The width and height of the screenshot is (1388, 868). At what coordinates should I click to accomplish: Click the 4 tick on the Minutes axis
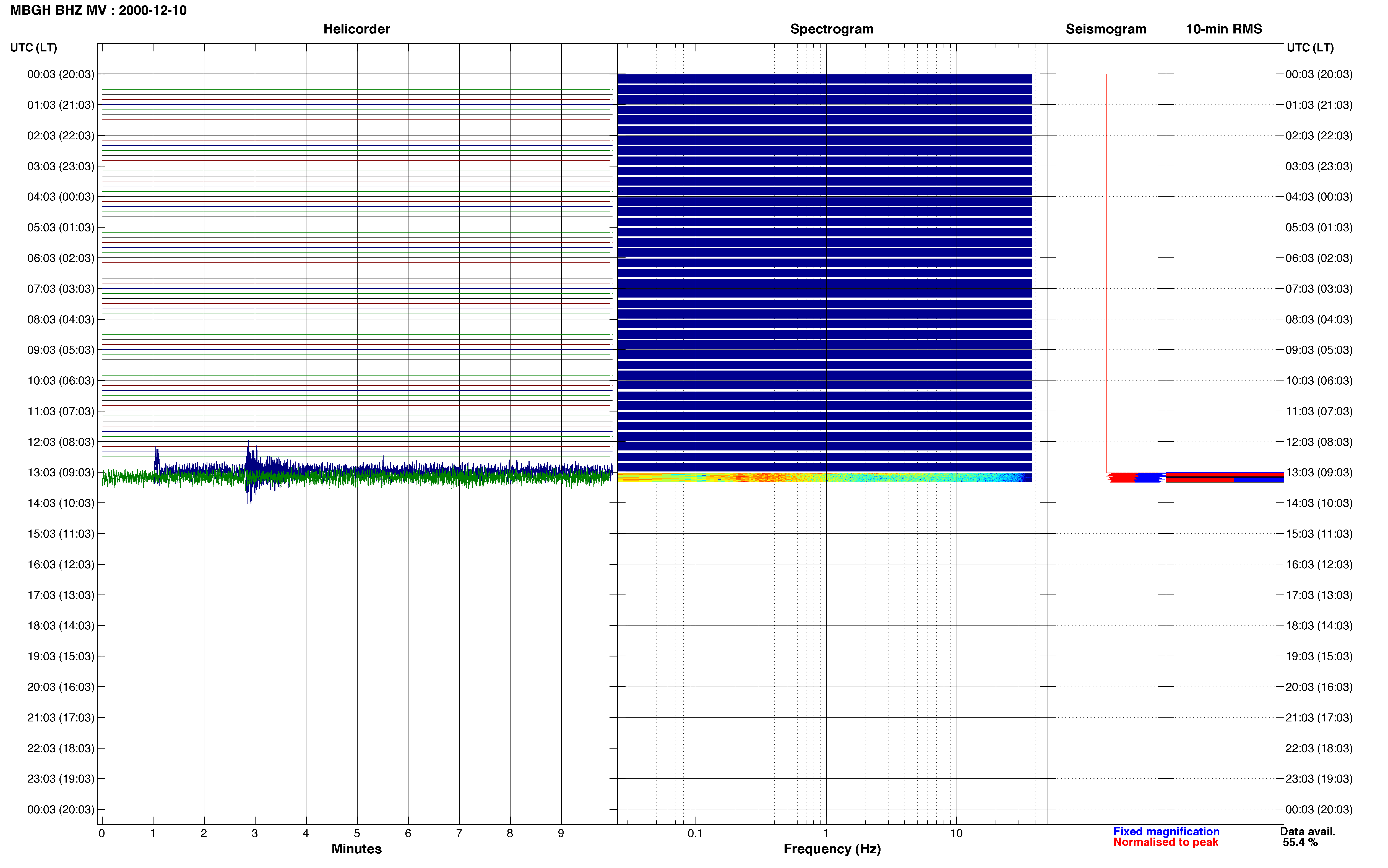coord(306,833)
